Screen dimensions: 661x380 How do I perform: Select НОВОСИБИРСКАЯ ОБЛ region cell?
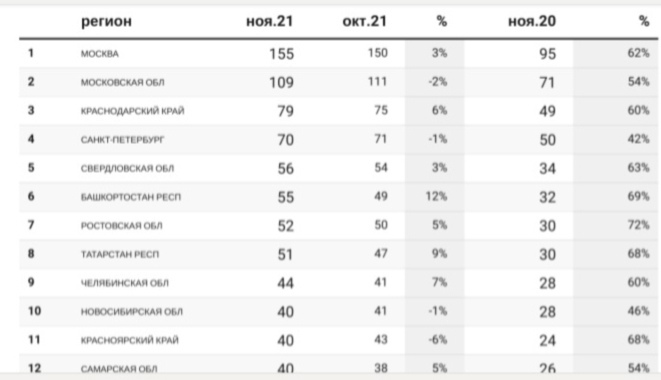click(x=132, y=312)
